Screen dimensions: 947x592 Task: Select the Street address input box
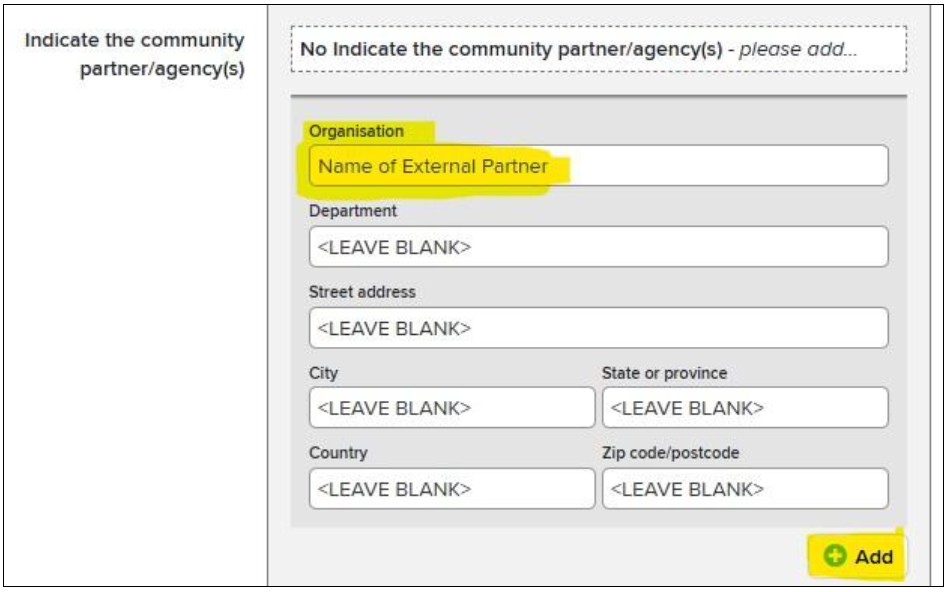(598, 328)
